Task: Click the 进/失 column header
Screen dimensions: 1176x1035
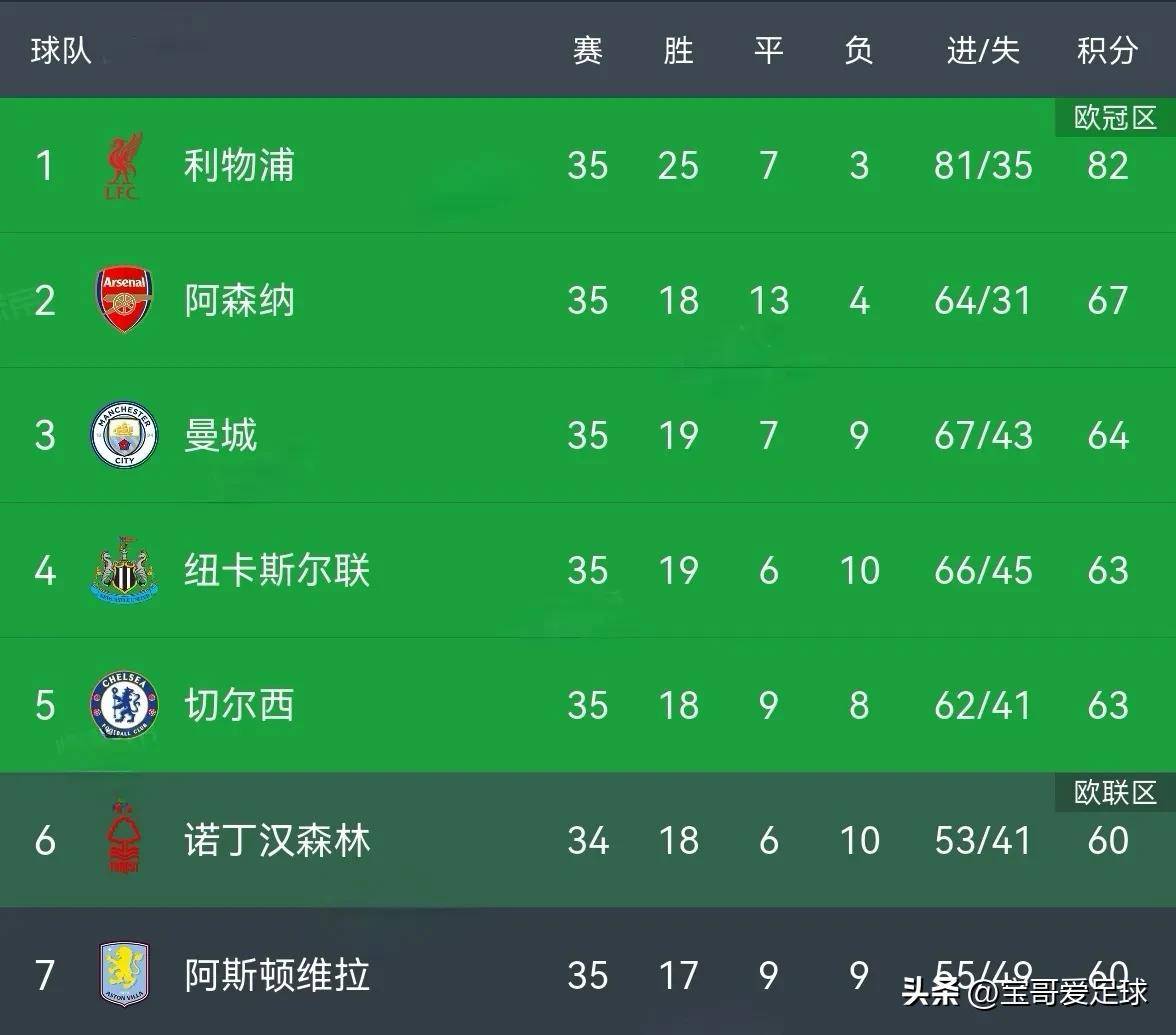Action: [982, 50]
